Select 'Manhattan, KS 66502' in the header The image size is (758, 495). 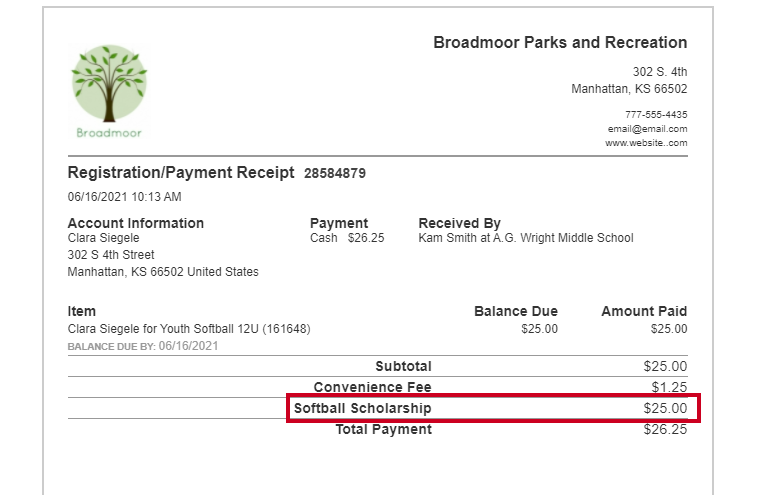pos(629,89)
